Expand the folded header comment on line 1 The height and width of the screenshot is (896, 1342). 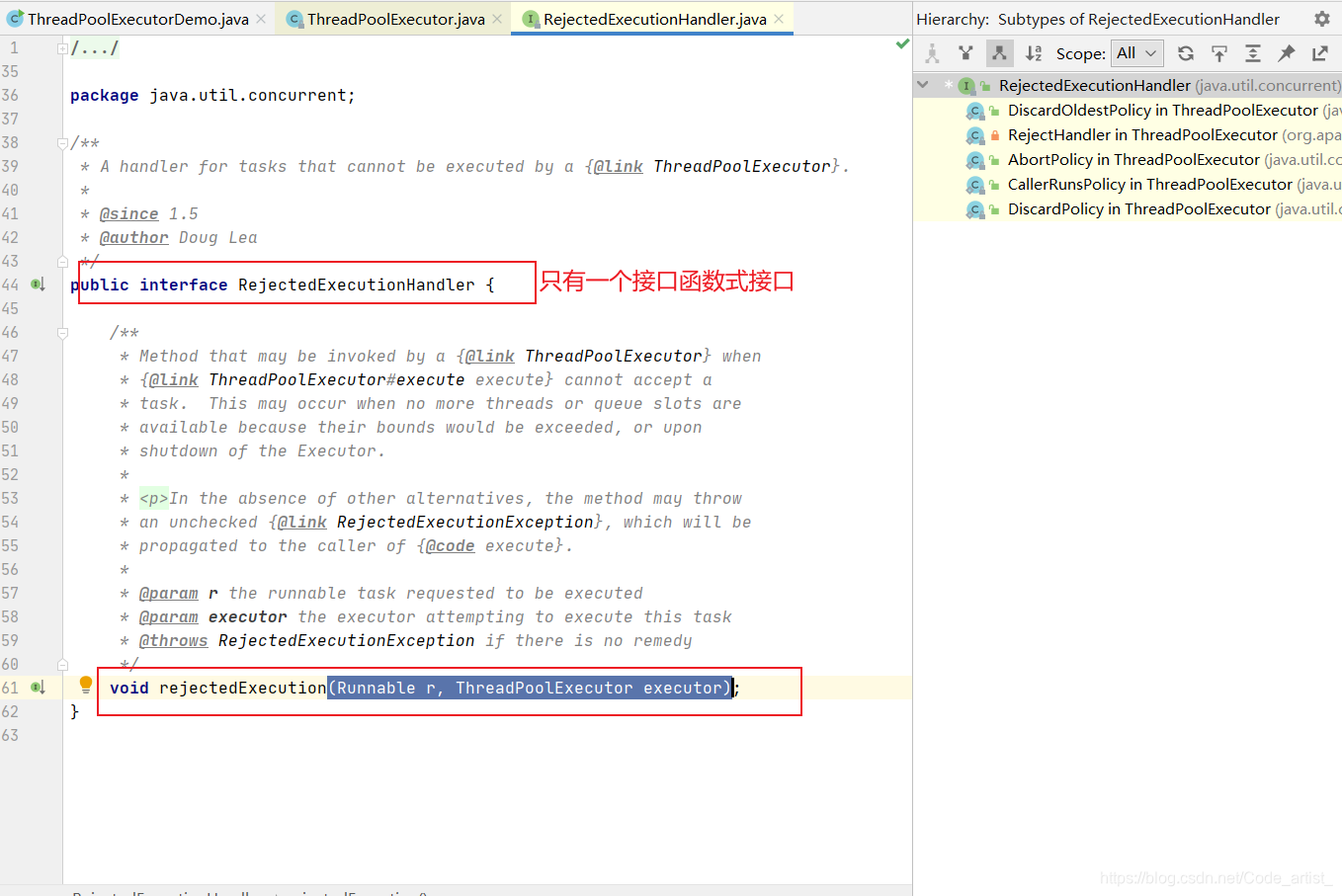point(62,47)
